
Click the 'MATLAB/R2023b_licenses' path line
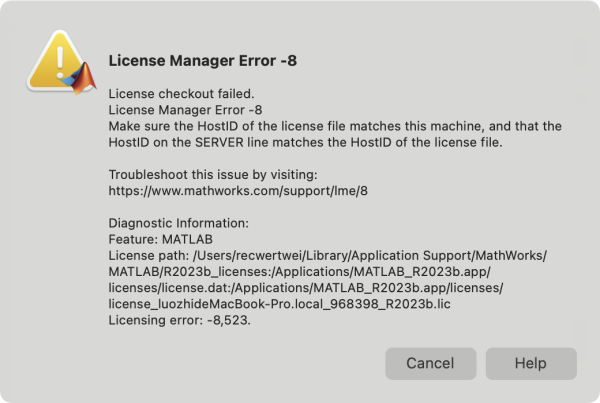click(x=300, y=272)
